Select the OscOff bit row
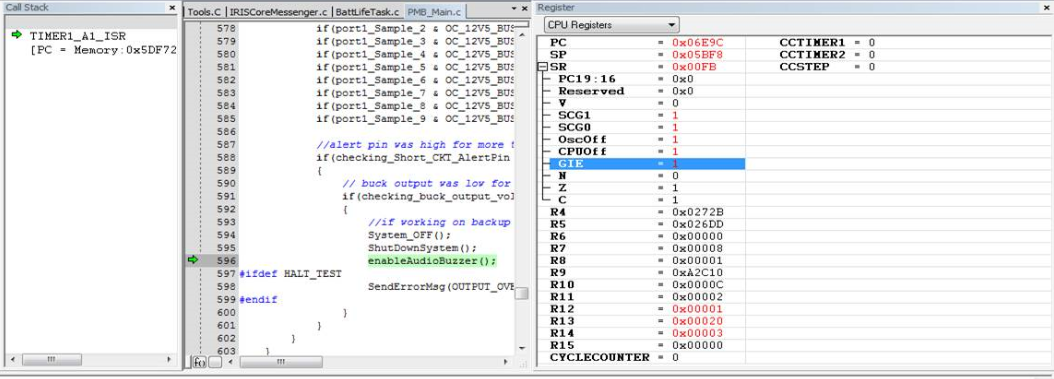1054x379 pixels. pos(647,139)
